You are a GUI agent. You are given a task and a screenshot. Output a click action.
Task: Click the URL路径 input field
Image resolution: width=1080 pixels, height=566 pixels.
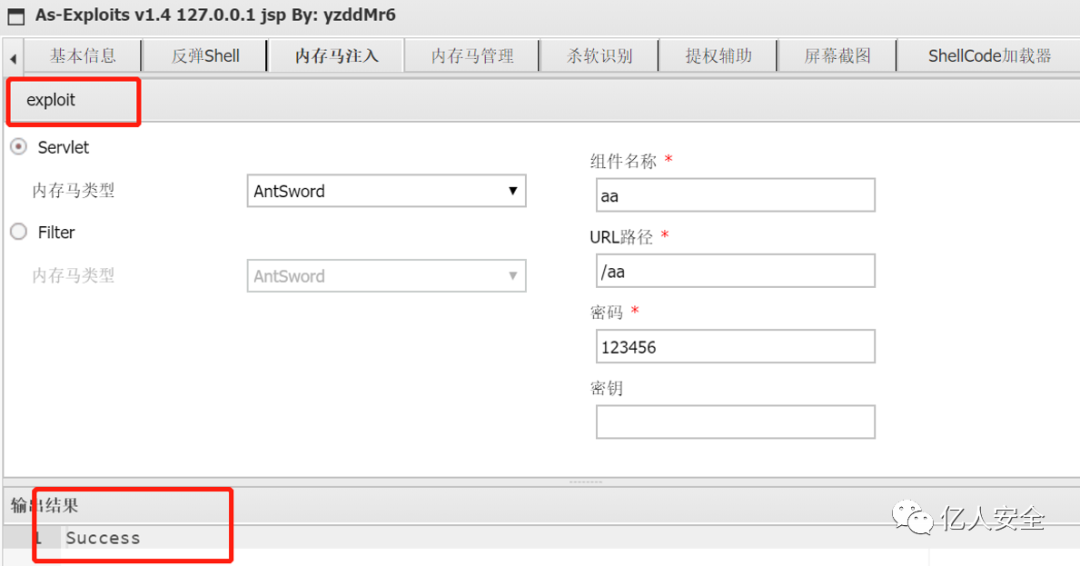736,271
